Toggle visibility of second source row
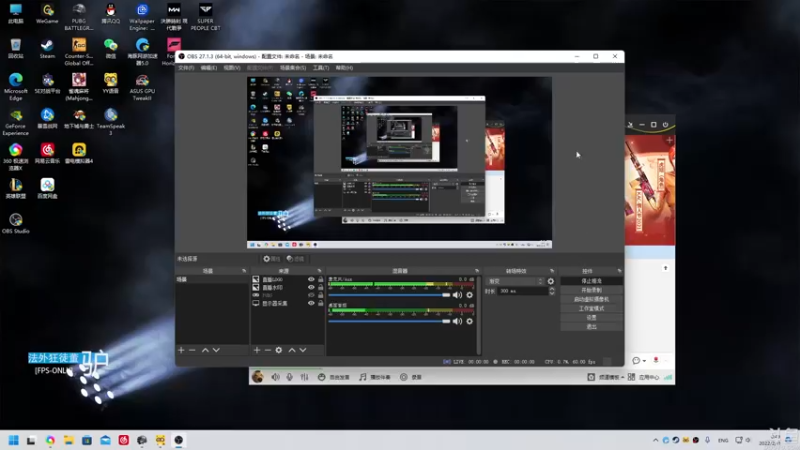 pos(311,287)
